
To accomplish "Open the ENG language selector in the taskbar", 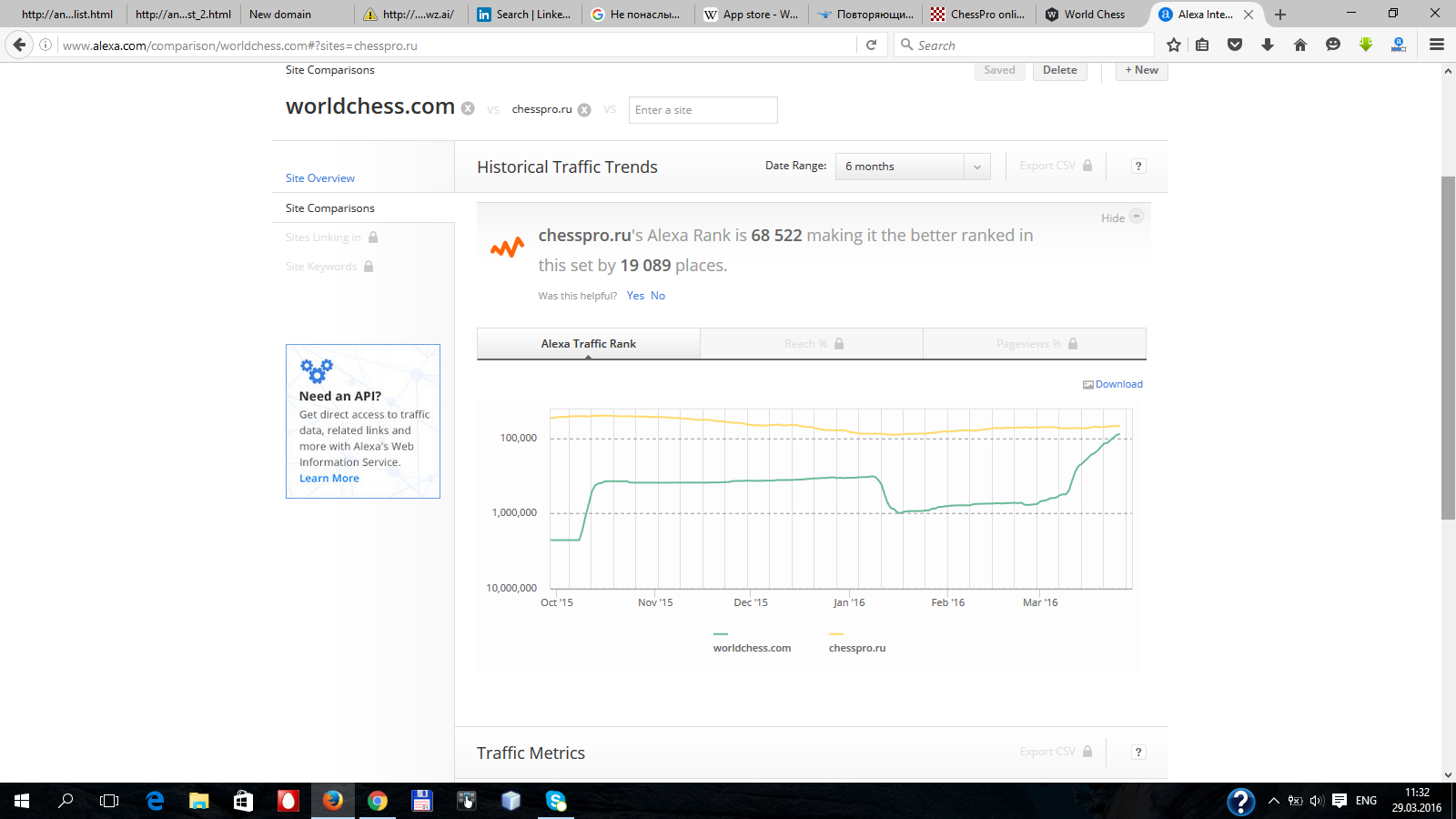I will coord(1366,801).
